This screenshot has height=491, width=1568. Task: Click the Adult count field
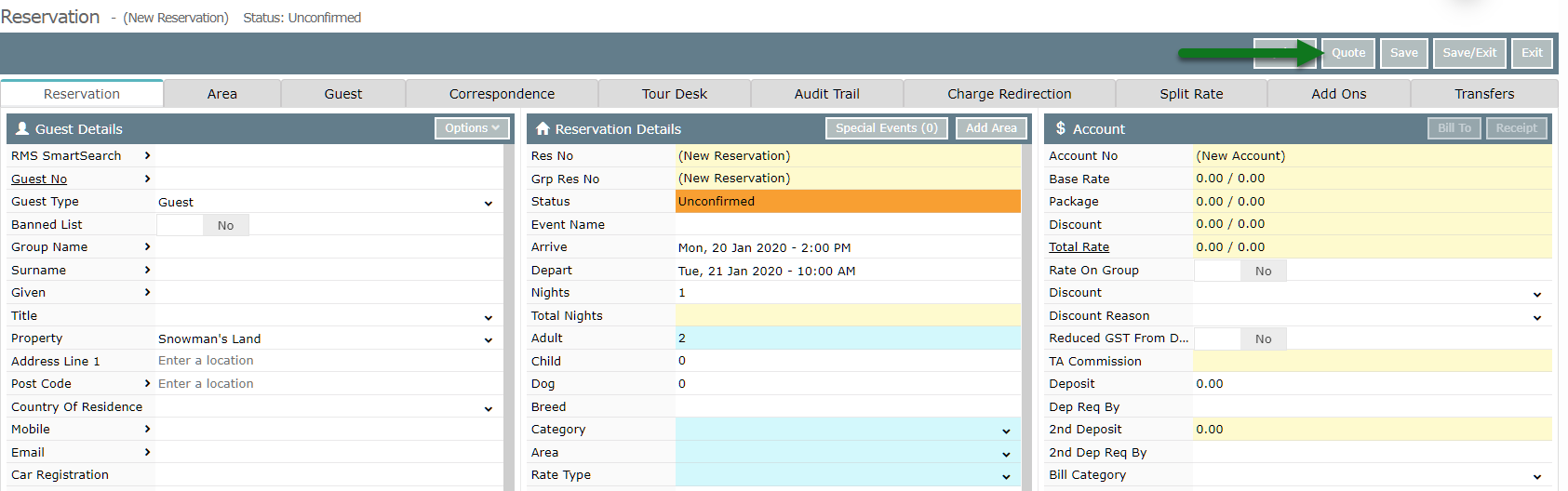848,338
